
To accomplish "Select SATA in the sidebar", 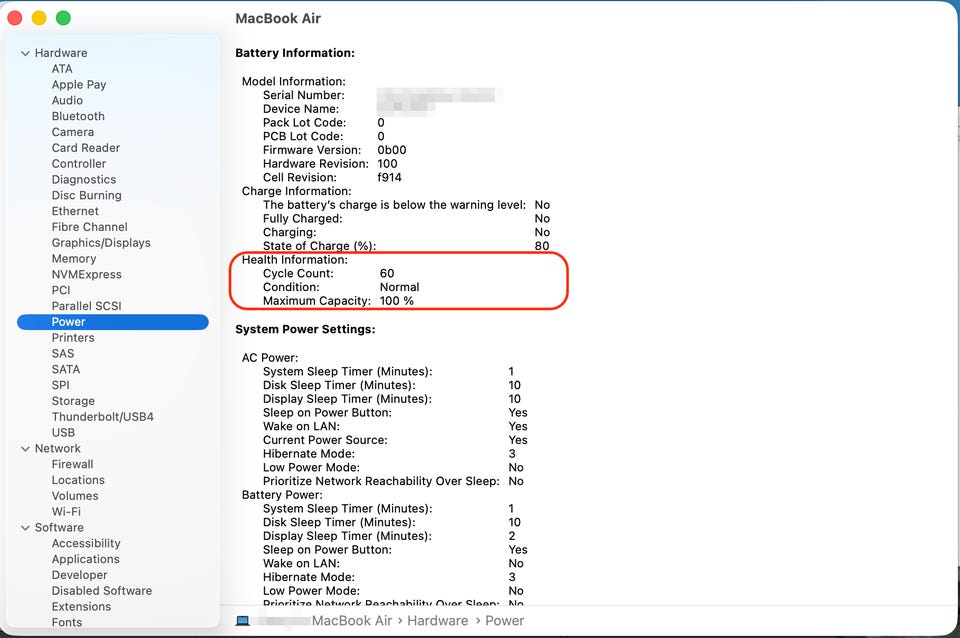I will pos(66,370).
